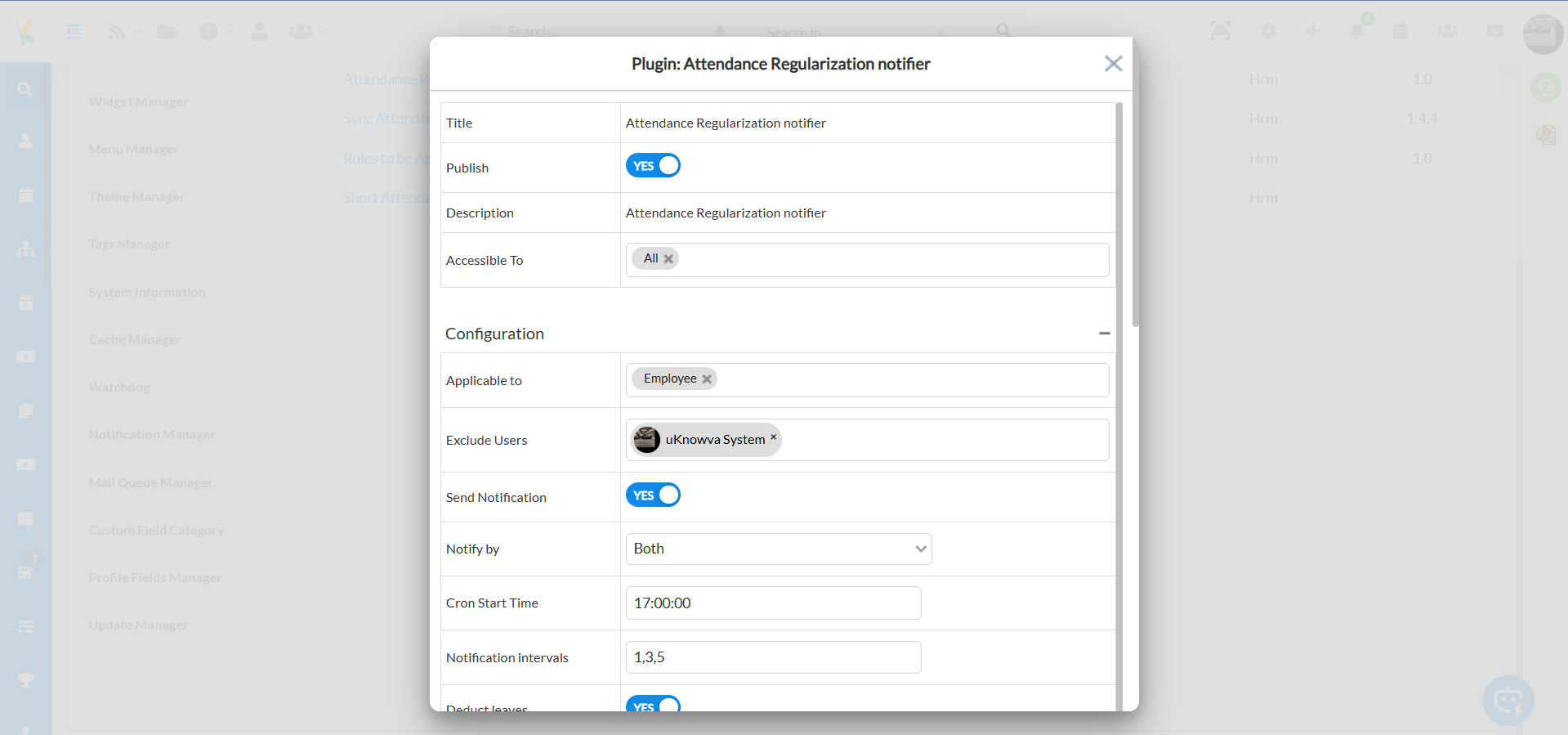
Task: Click the Notification intervals input field
Action: click(773, 657)
